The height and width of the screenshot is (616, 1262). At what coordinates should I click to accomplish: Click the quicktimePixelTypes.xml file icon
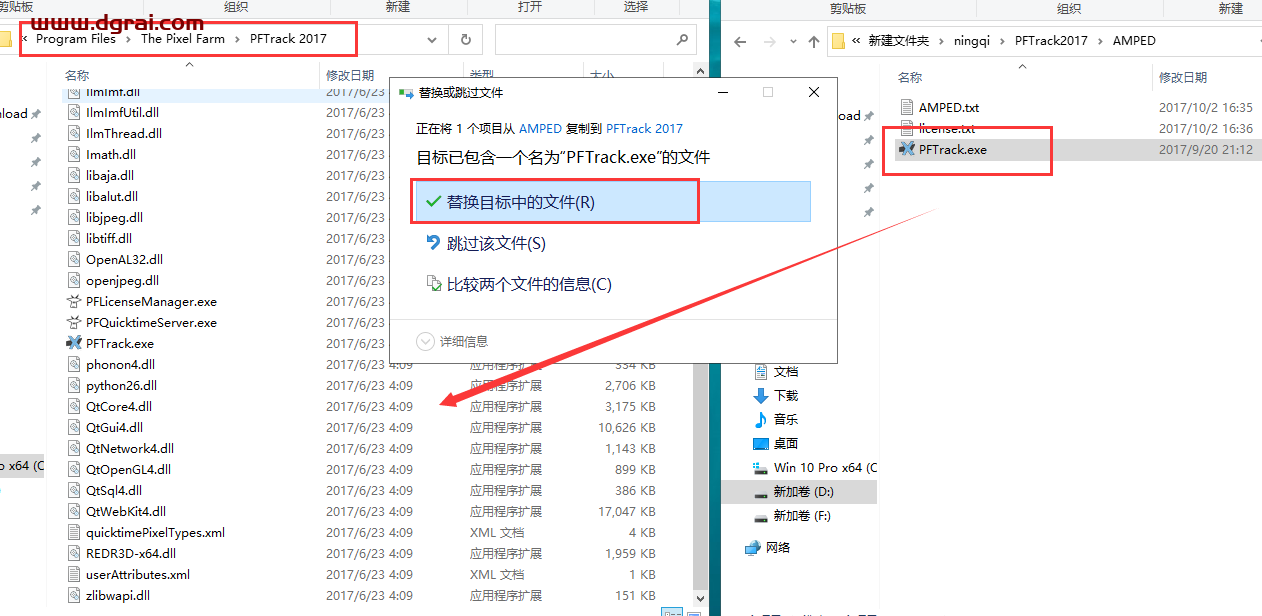coord(74,532)
